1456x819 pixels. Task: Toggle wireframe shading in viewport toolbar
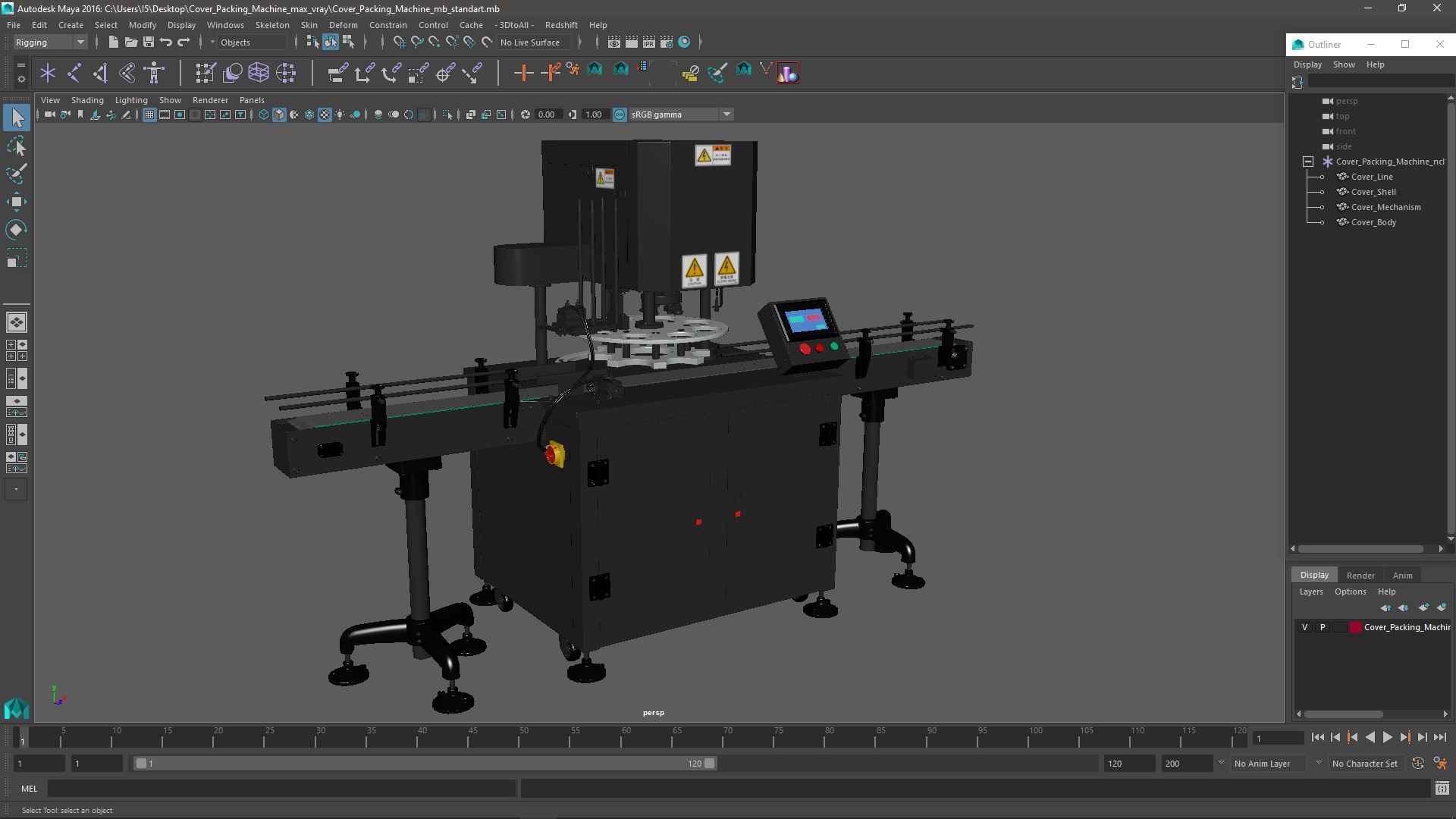point(264,115)
